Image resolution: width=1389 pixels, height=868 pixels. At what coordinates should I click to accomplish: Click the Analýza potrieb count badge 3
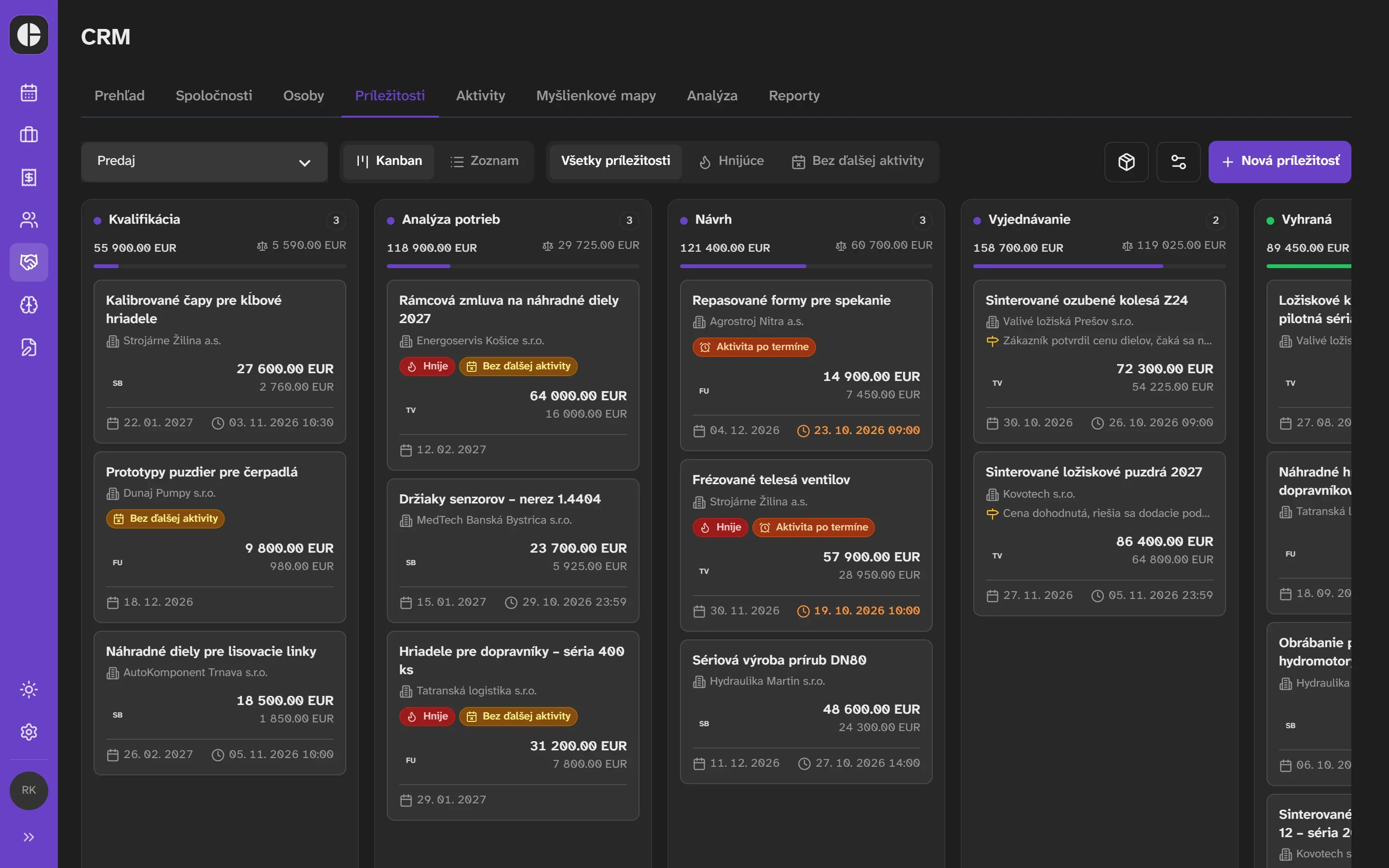(629, 220)
